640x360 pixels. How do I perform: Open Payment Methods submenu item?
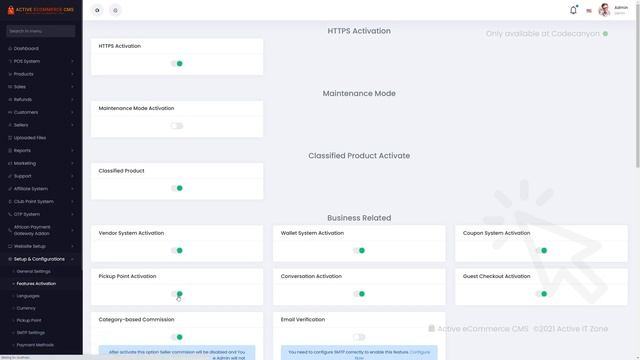pyautogui.click(x=35, y=345)
